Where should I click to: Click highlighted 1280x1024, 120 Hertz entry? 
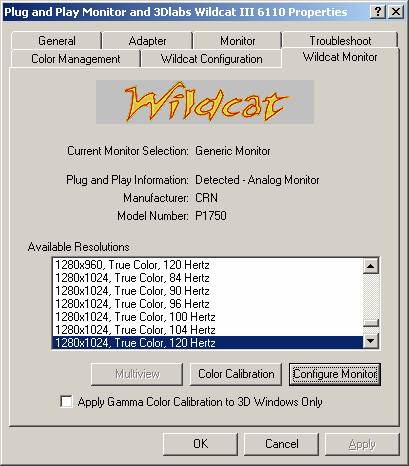tap(207, 343)
